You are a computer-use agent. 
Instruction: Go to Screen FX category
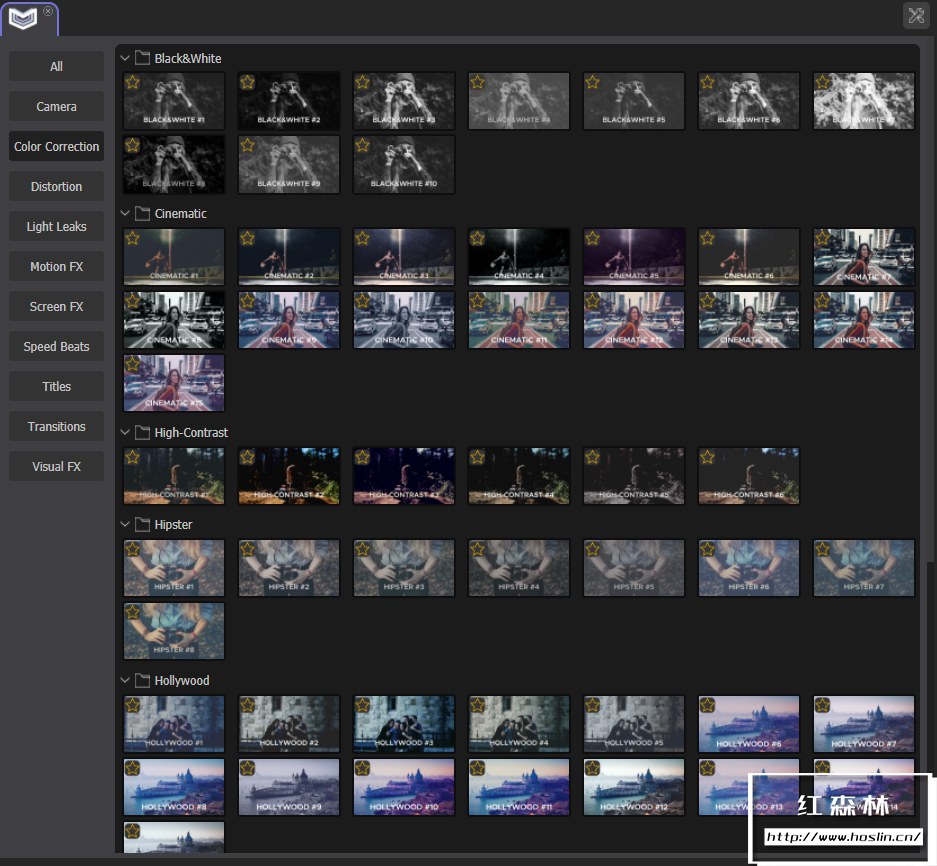(56, 307)
